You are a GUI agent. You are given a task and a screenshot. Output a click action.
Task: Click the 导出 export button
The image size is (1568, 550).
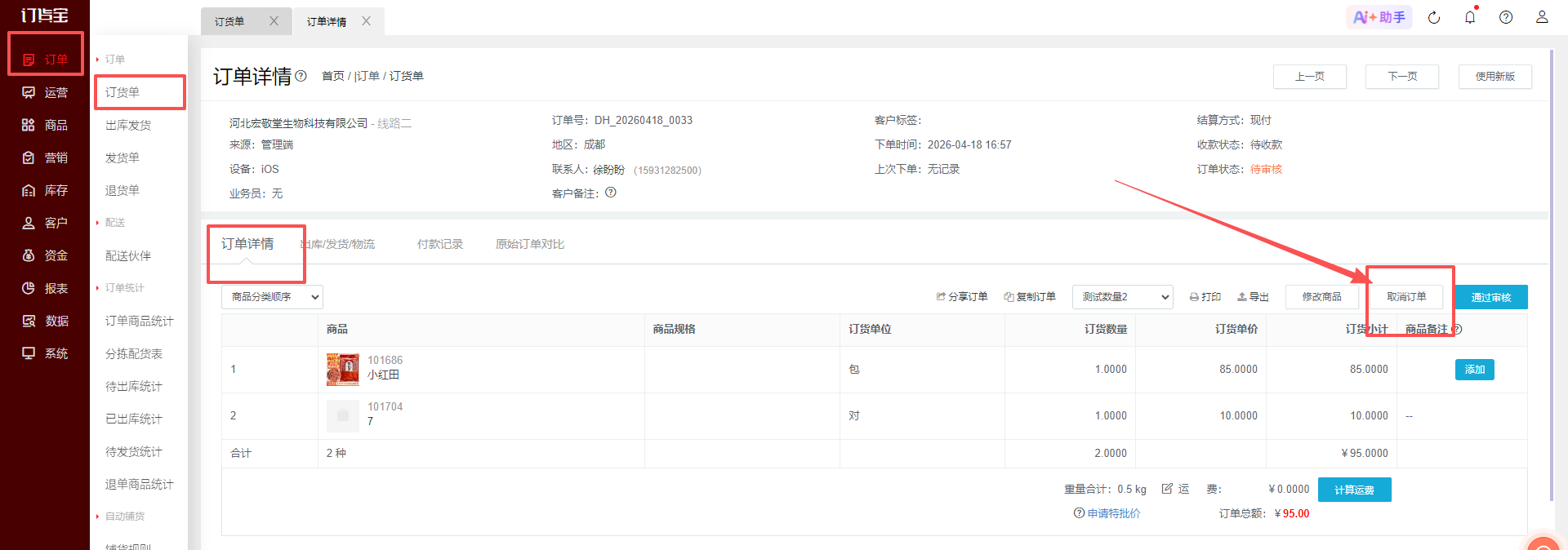tap(1253, 297)
